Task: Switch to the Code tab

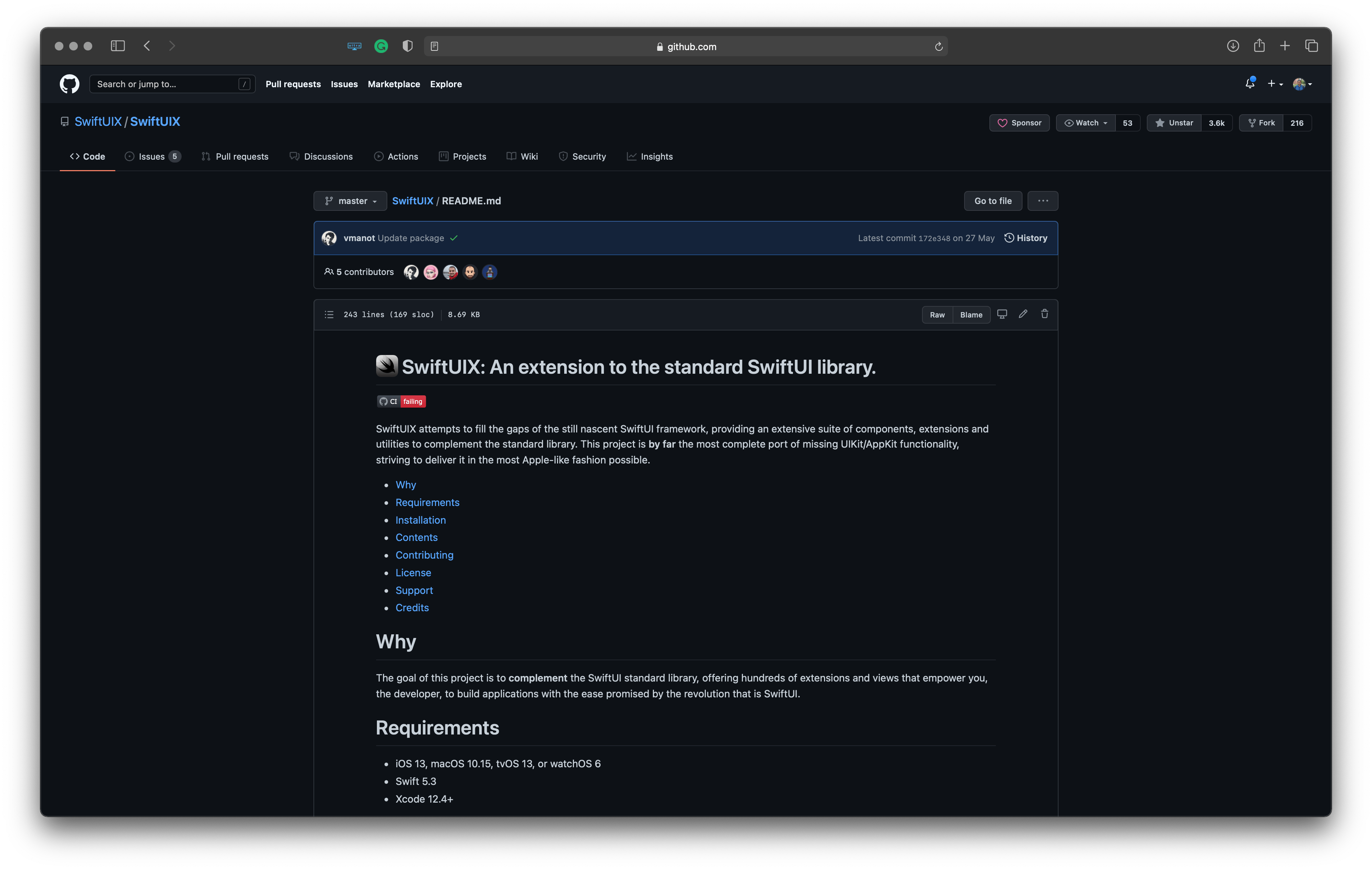Action: click(x=87, y=156)
